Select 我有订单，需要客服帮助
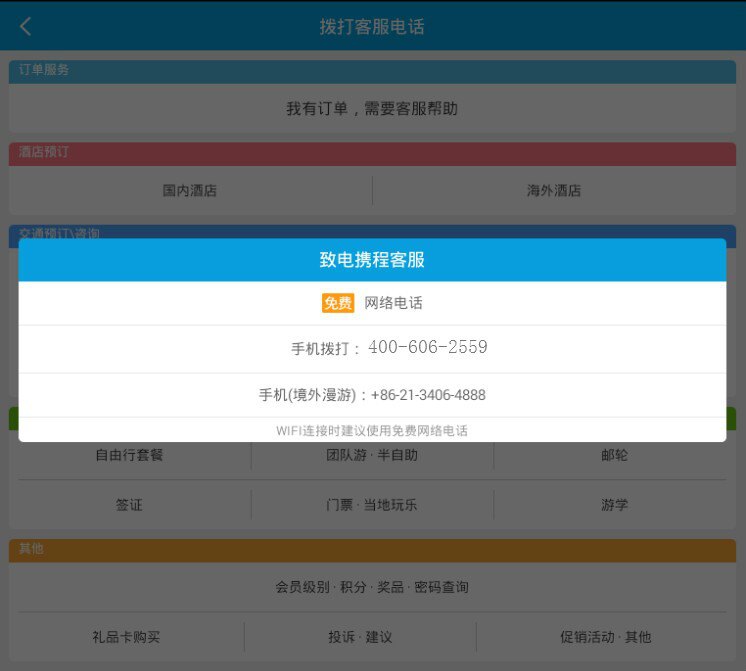746x671 pixels. pyautogui.click(x=372, y=109)
